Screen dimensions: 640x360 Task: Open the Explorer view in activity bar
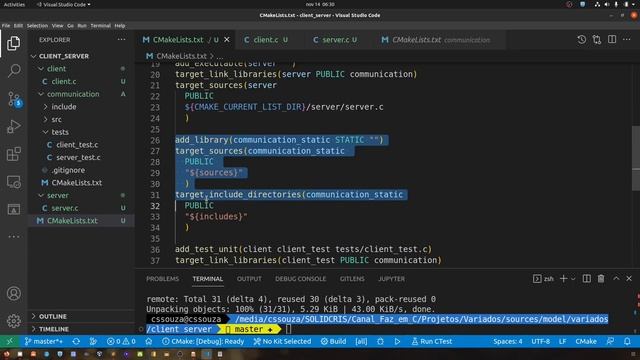[x=13, y=43]
